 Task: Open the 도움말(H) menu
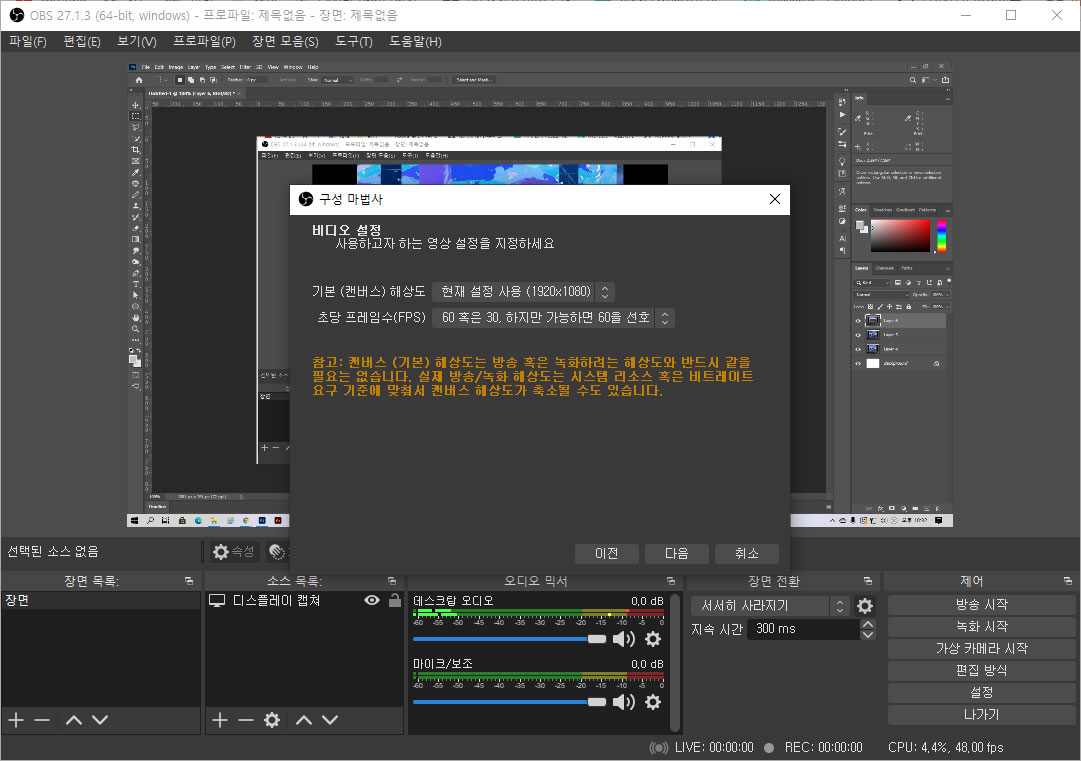pos(415,41)
